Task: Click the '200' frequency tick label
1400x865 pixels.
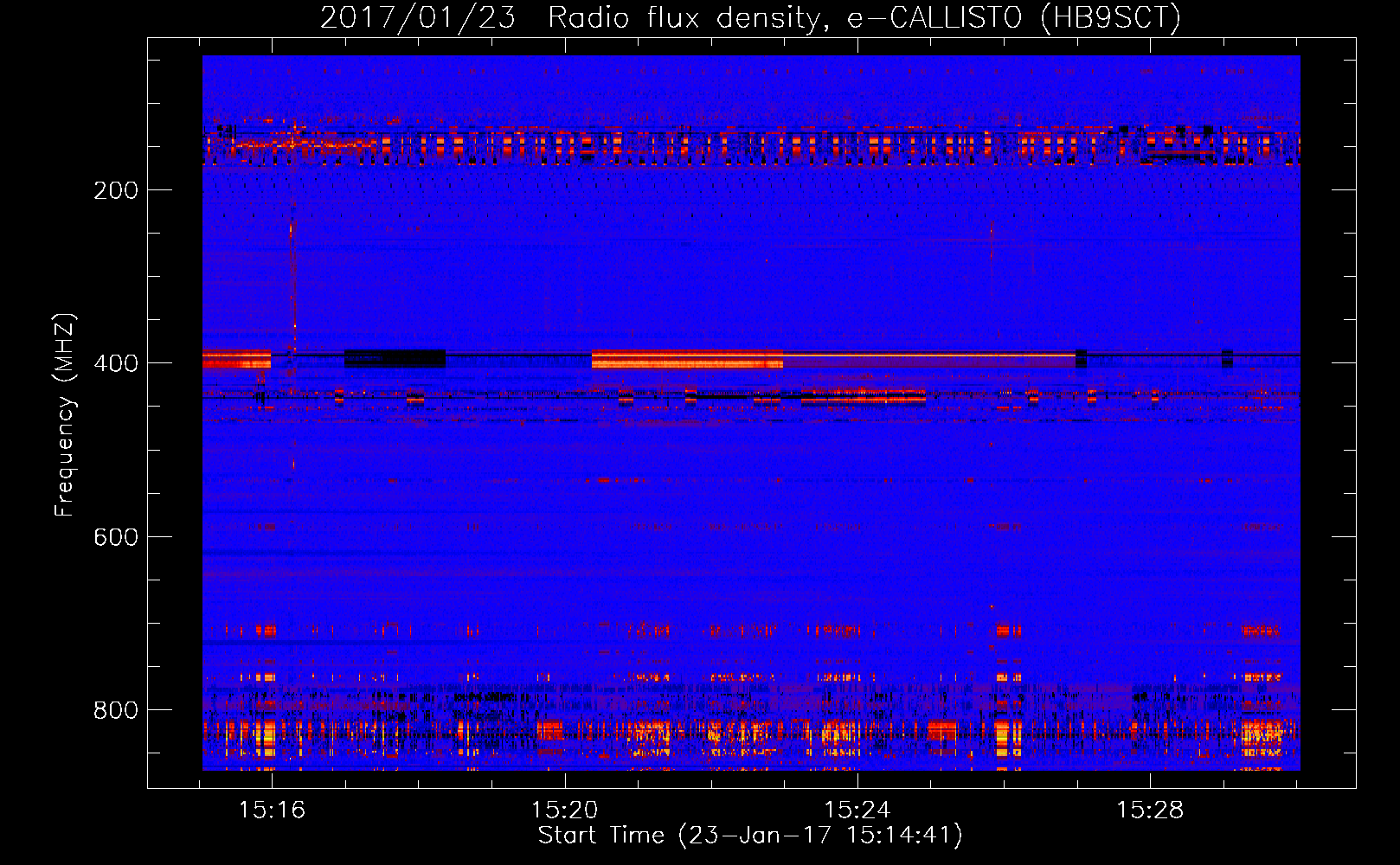Action: point(116,190)
